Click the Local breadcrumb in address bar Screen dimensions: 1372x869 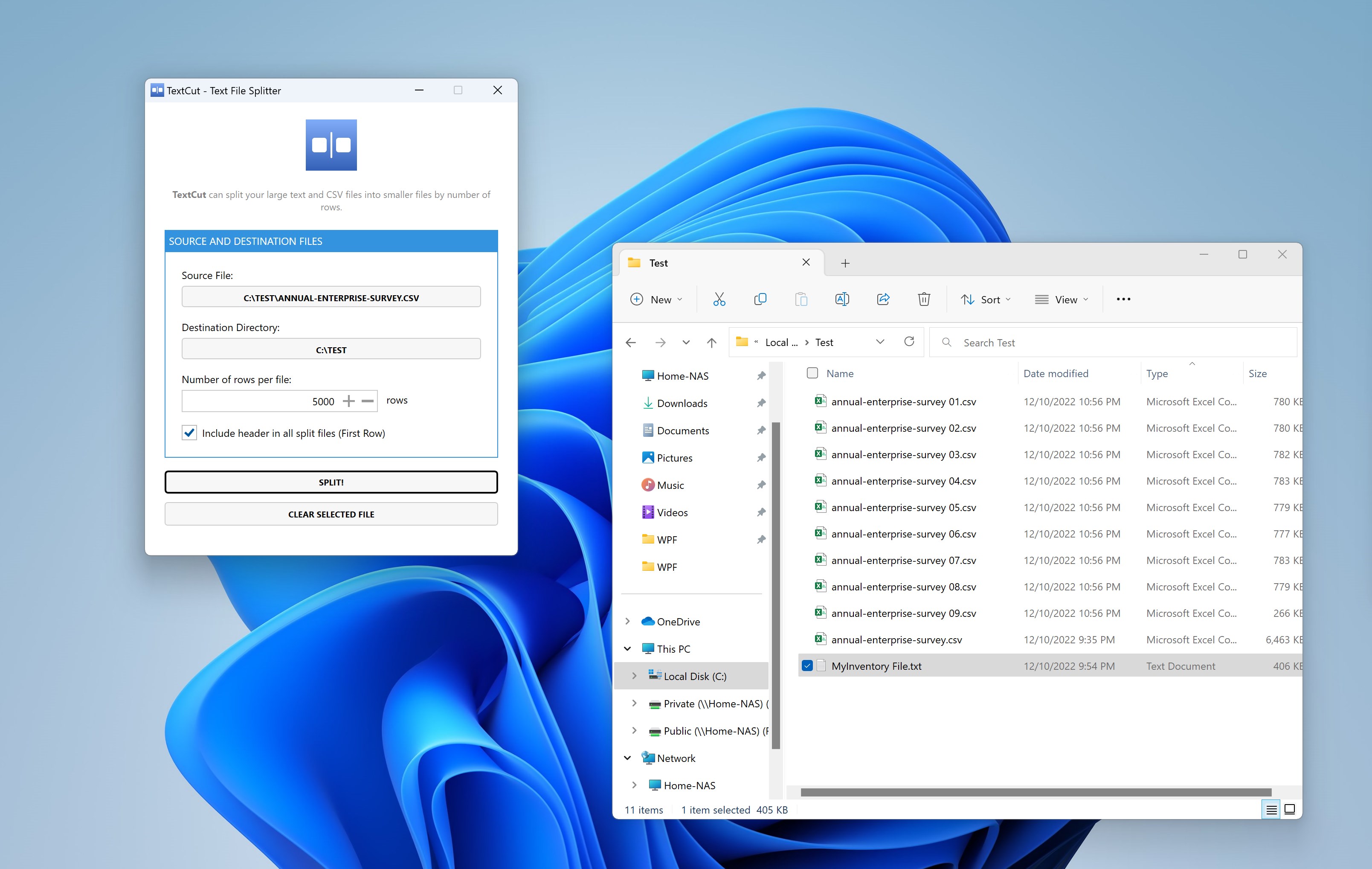click(x=781, y=343)
